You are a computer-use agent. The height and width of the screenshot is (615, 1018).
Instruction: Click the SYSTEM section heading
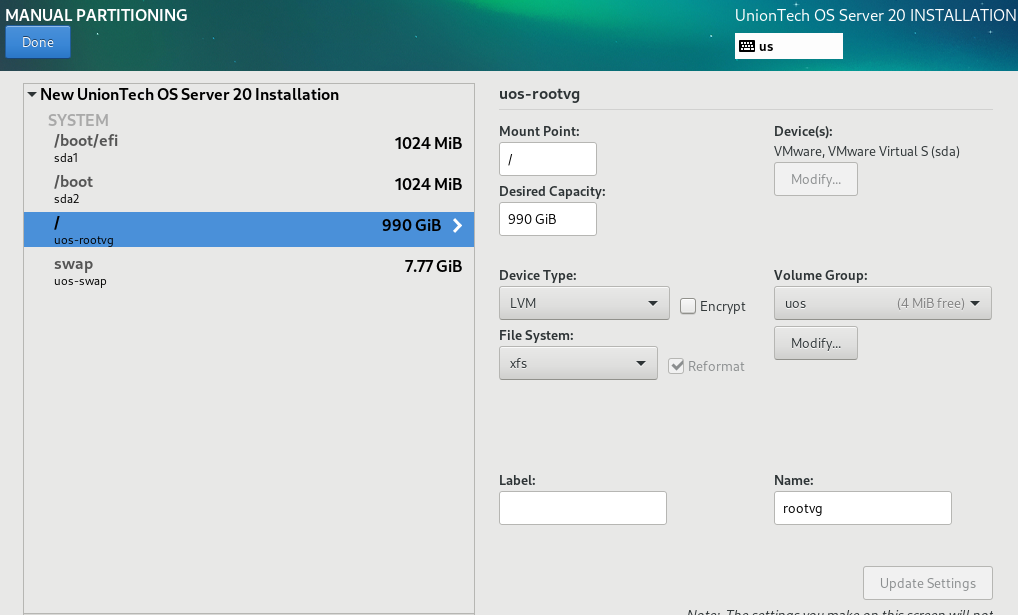78,120
